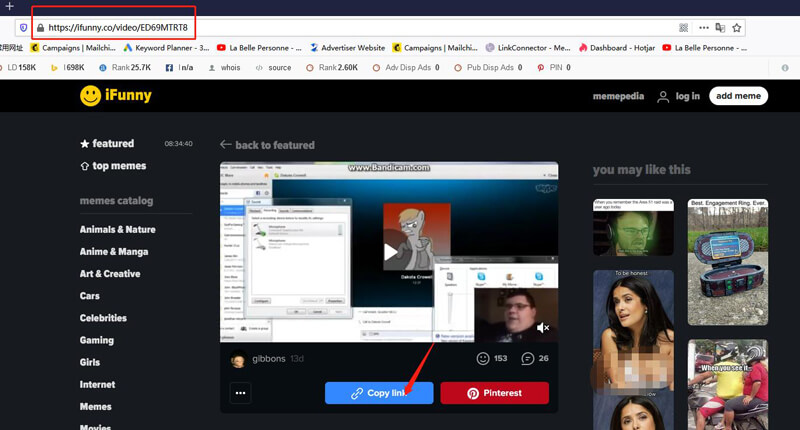Screen dimensions: 800x430
Task: Open To be honest meme thumbnail
Action: [633, 350]
